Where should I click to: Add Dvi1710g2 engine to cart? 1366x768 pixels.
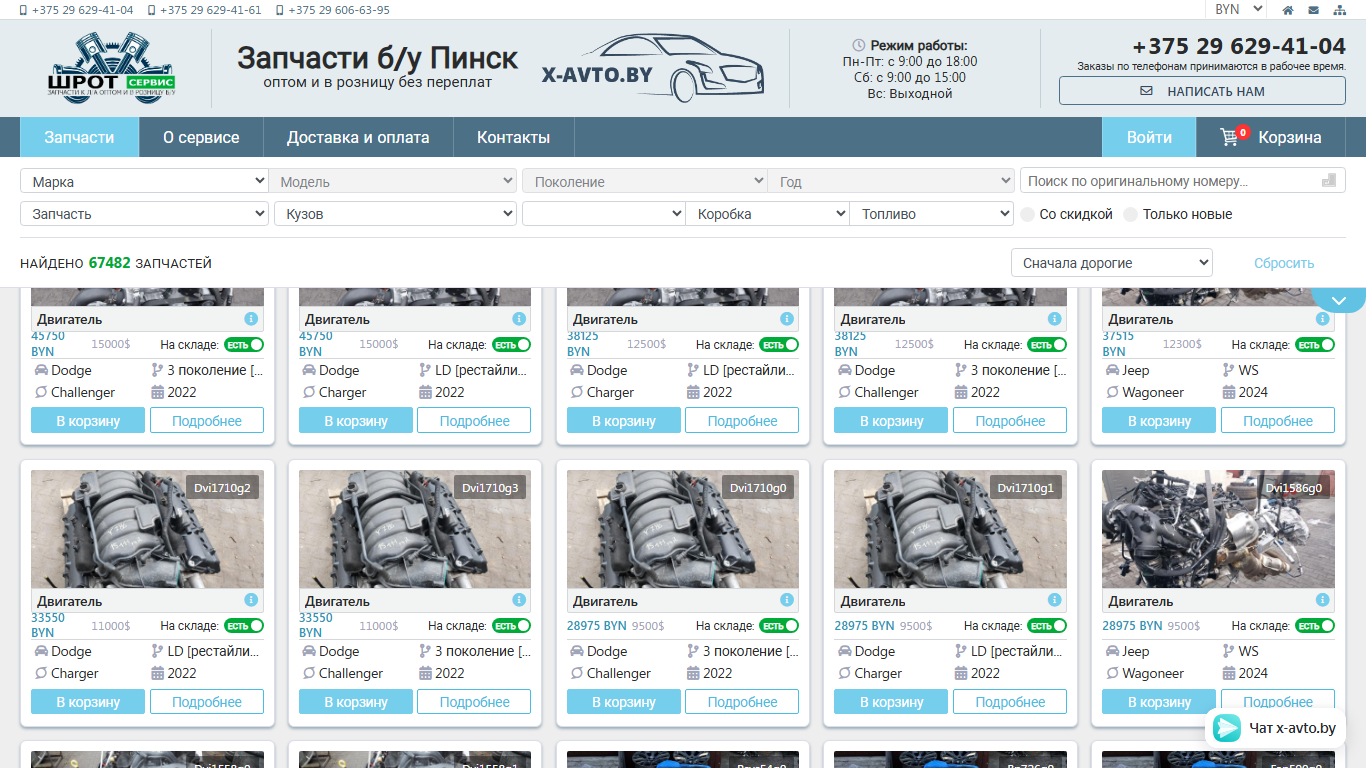point(88,702)
